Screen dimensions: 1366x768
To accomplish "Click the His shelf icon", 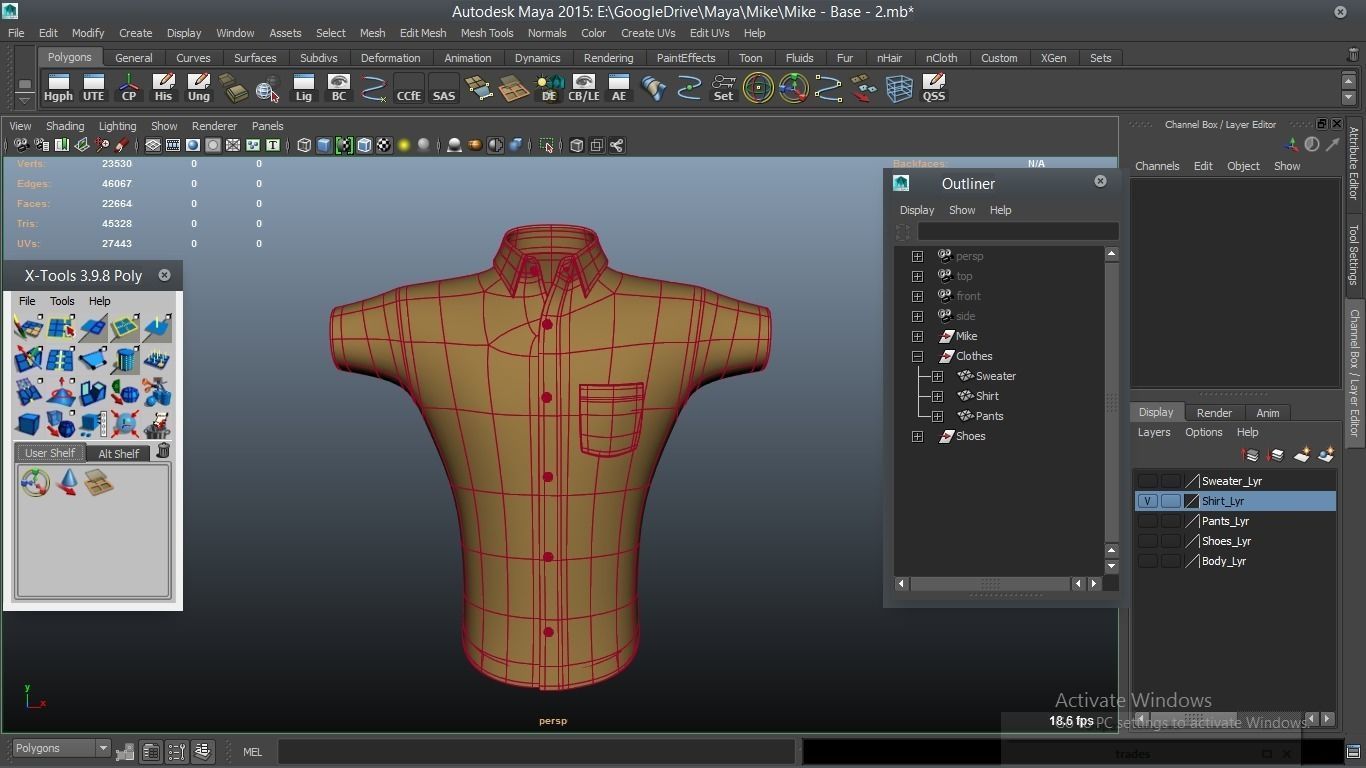I will pos(163,88).
